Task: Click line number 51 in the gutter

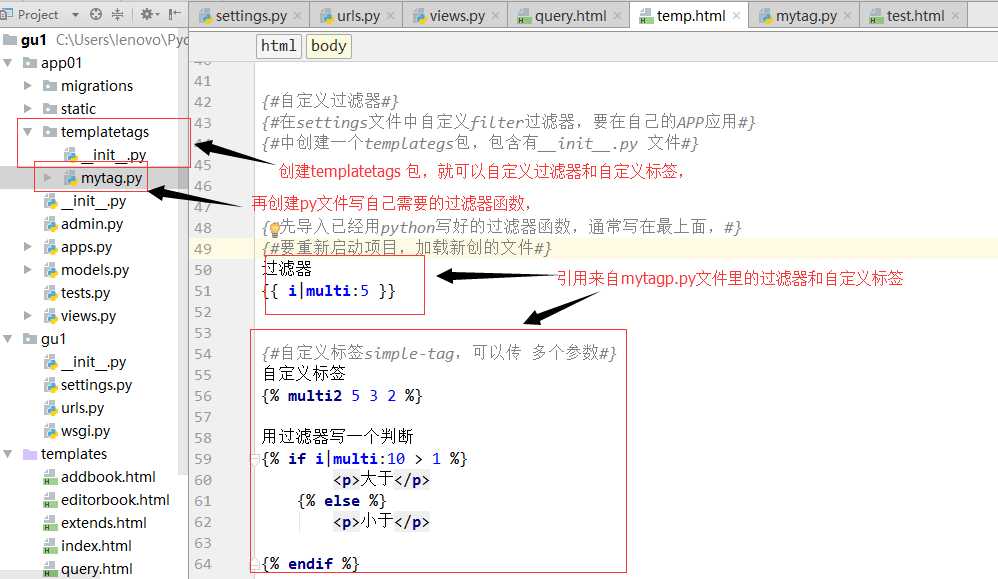Action: pos(203,291)
